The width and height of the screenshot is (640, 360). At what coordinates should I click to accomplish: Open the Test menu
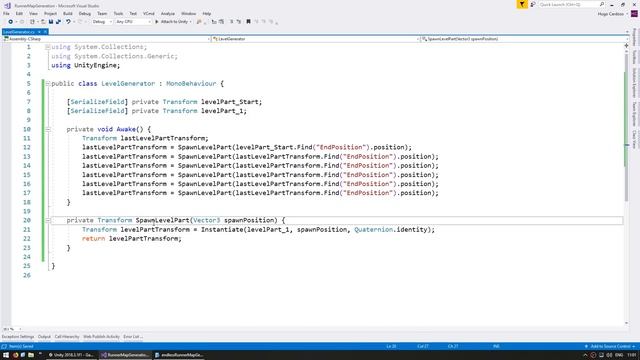pyautogui.click(x=133, y=14)
